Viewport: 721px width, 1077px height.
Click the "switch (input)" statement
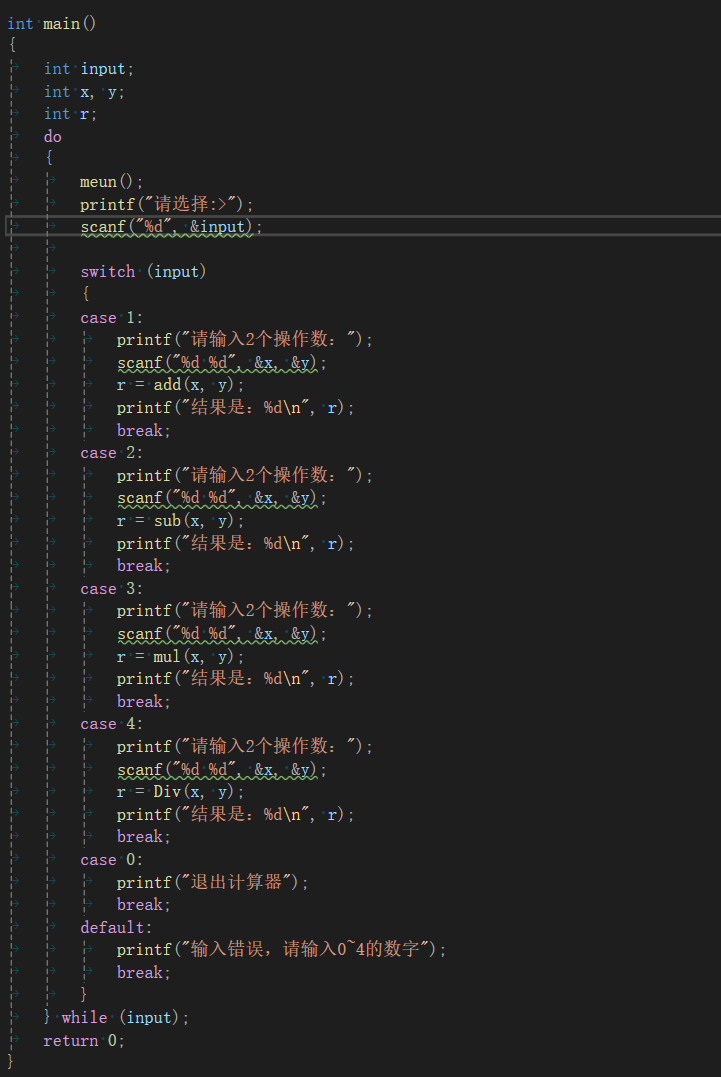point(143,271)
